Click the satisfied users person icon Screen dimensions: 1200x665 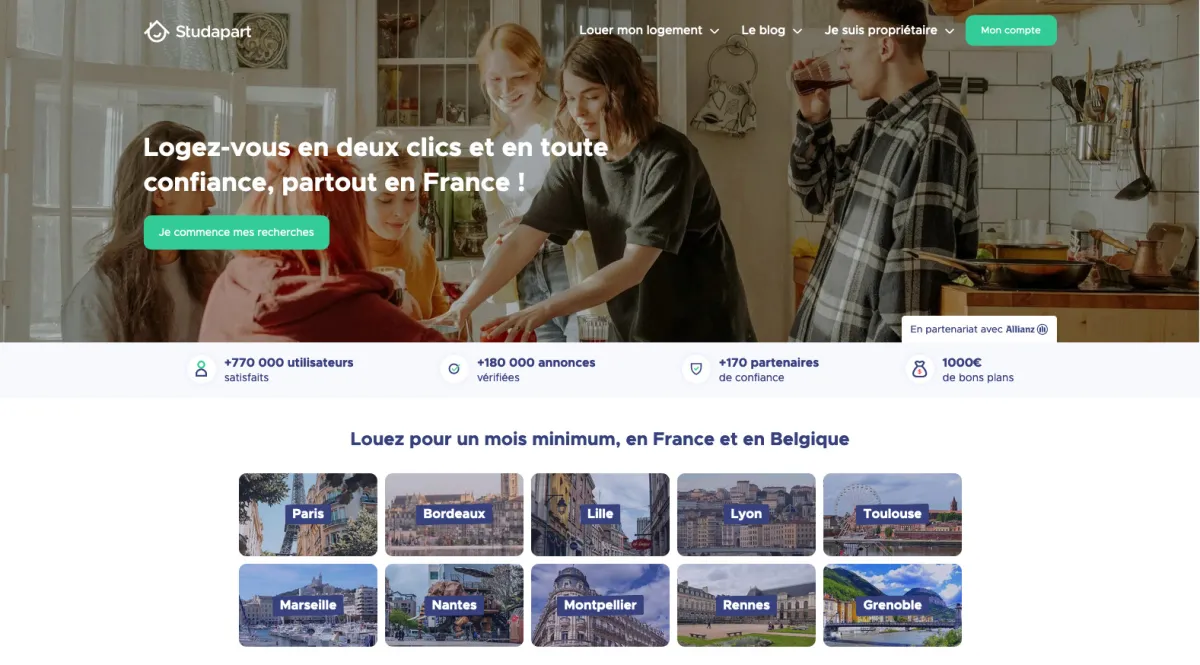click(x=201, y=369)
